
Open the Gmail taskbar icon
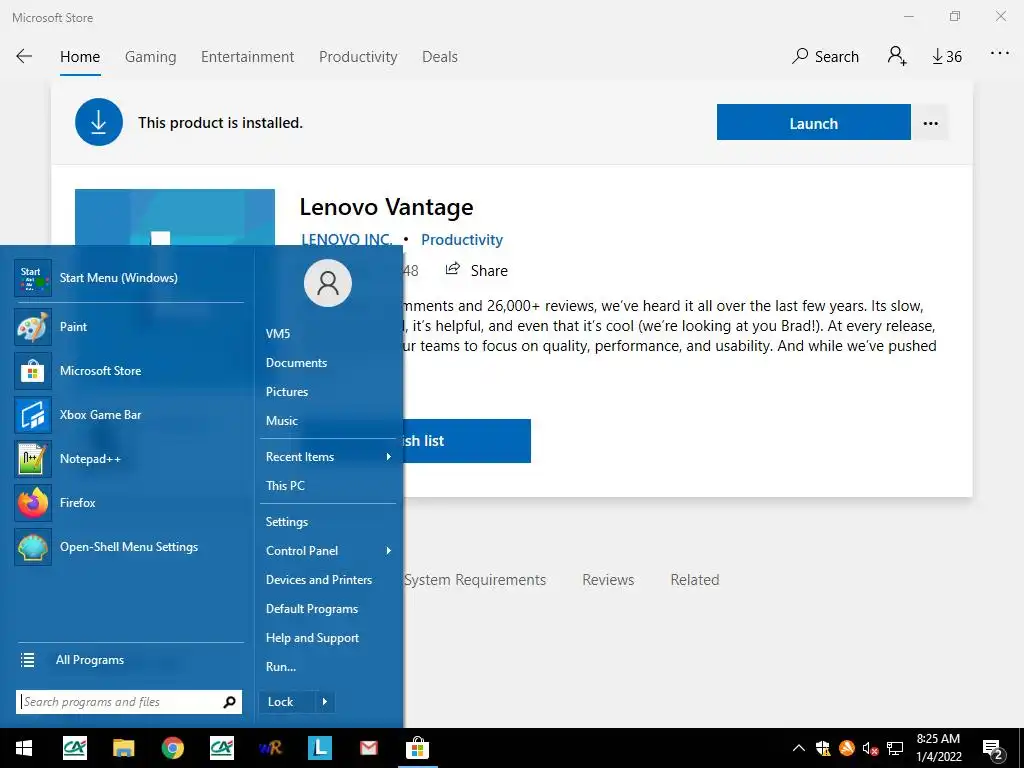pos(368,748)
